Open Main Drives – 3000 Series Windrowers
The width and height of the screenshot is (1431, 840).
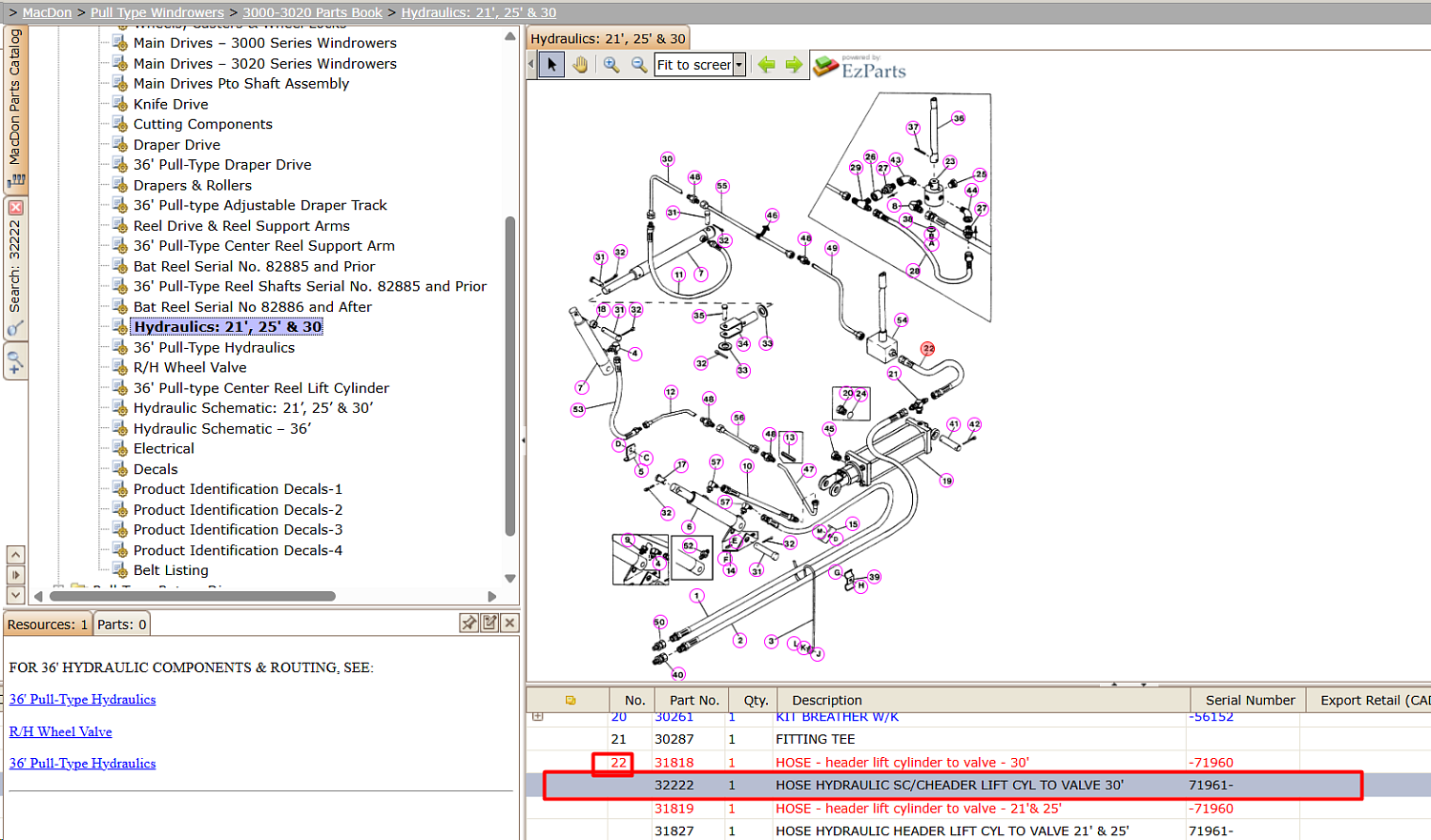tap(265, 43)
